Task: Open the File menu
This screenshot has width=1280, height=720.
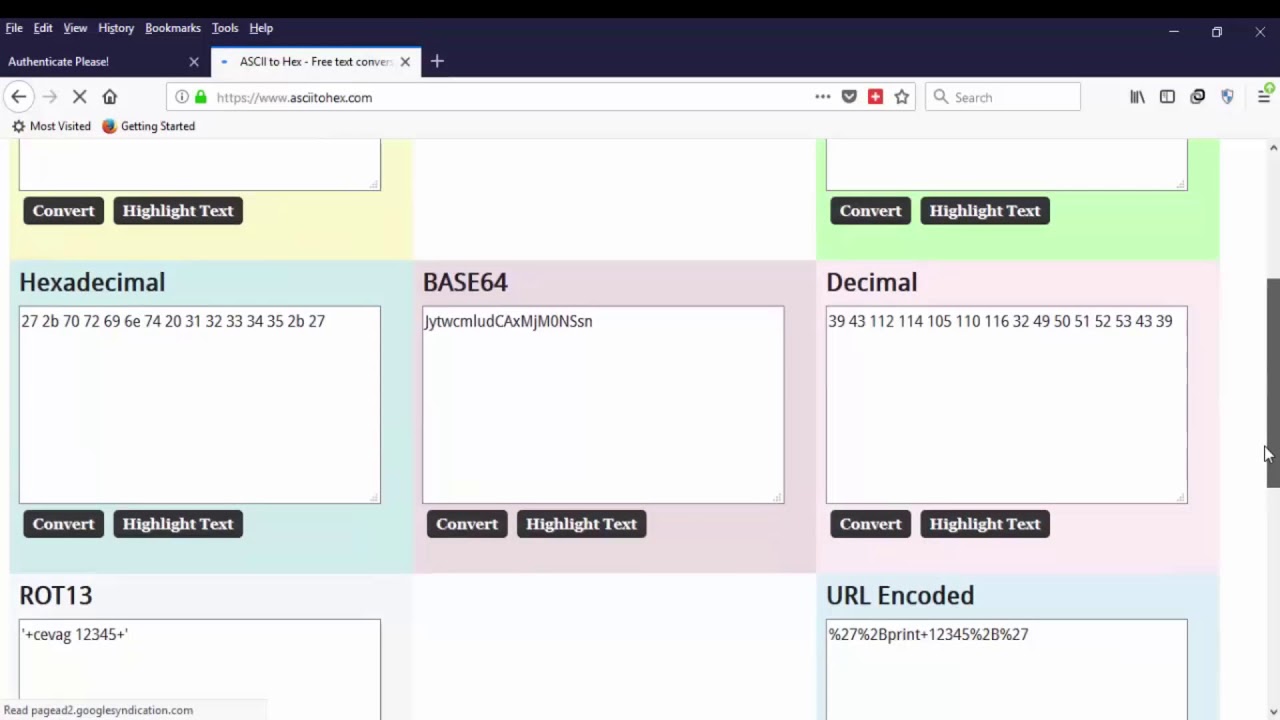Action: click(x=14, y=28)
